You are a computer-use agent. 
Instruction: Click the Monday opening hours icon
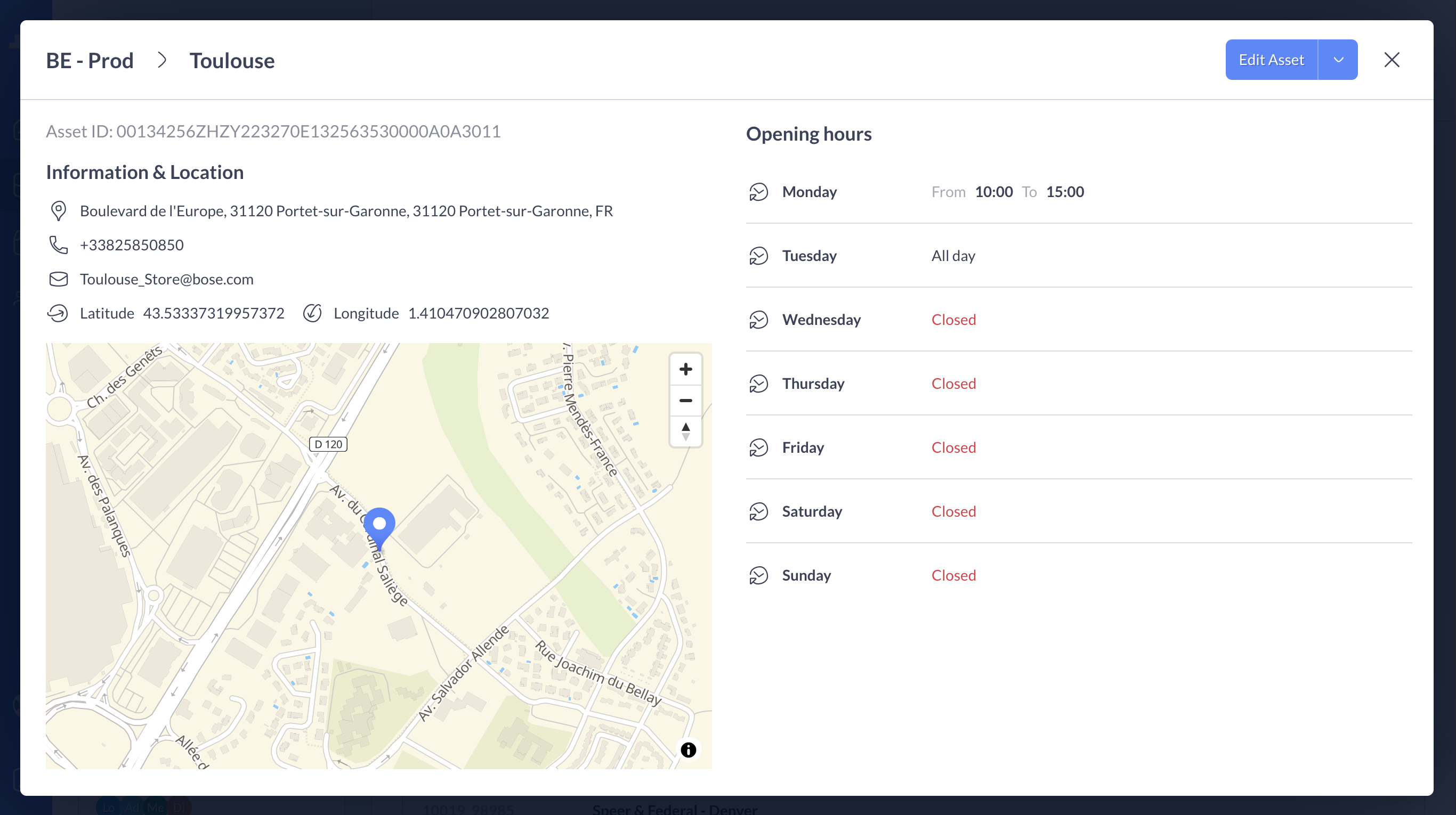point(758,192)
